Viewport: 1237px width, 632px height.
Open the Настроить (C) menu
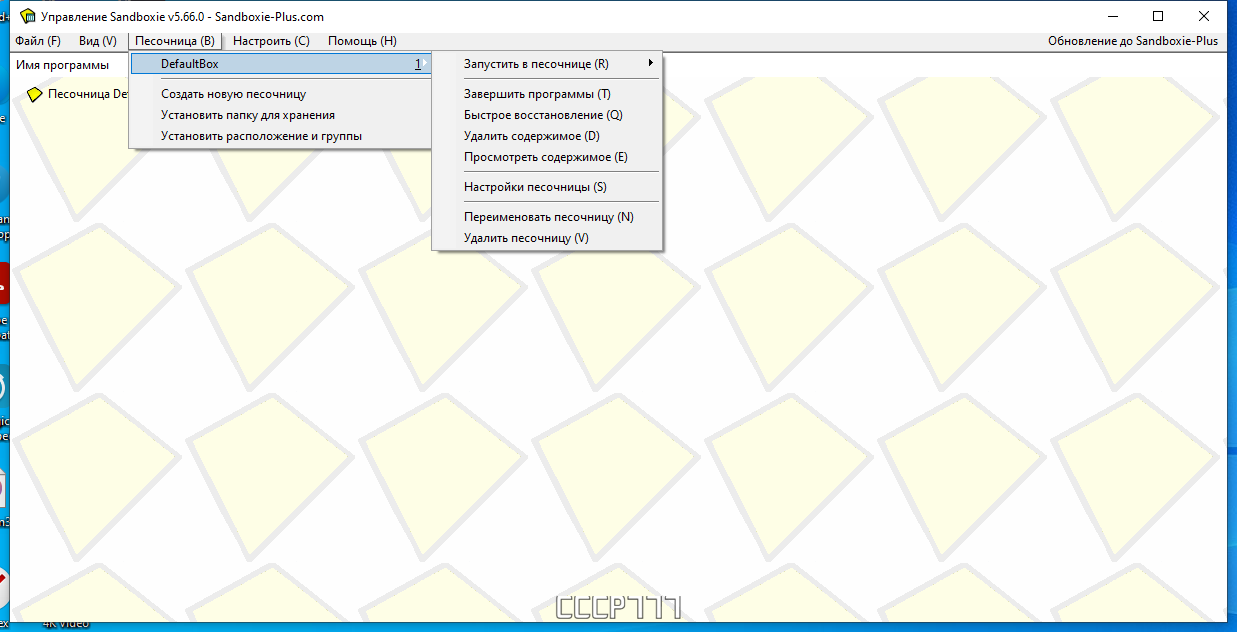pos(271,41)
